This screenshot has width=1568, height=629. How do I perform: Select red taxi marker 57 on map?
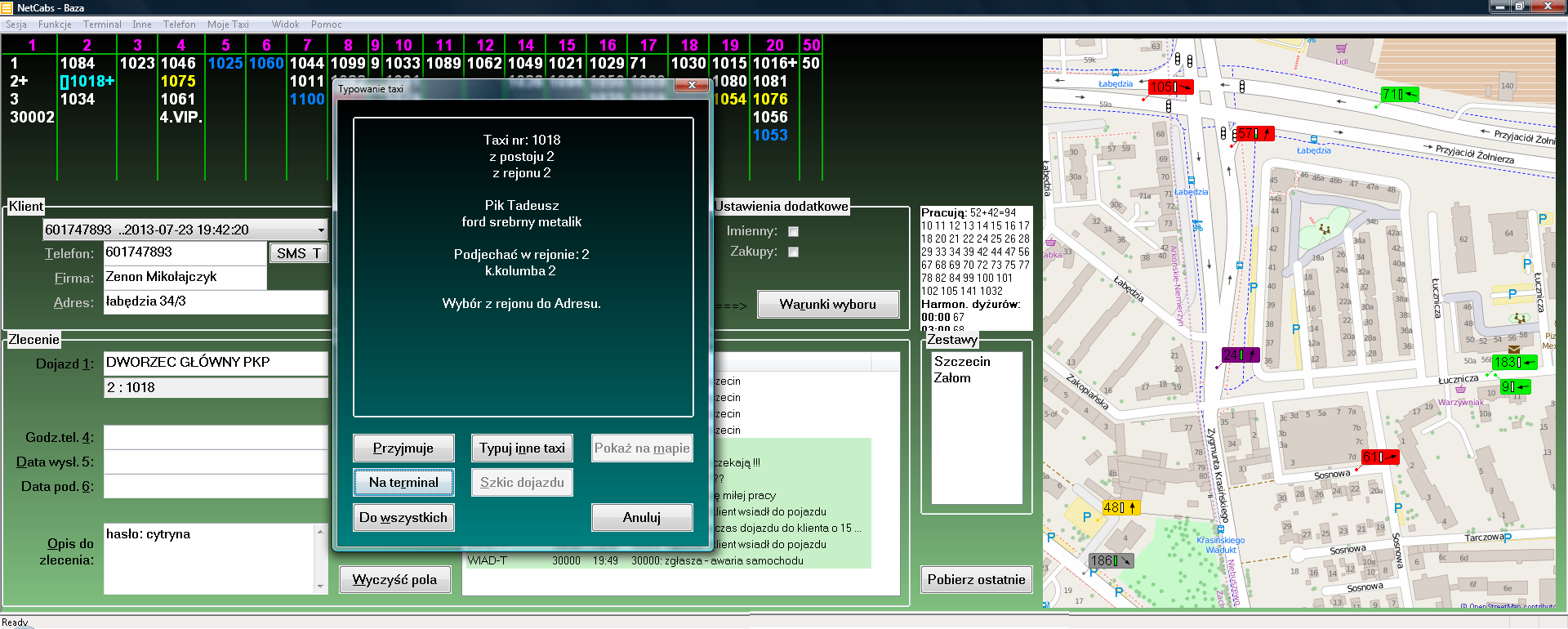(x=1254, y=134)
